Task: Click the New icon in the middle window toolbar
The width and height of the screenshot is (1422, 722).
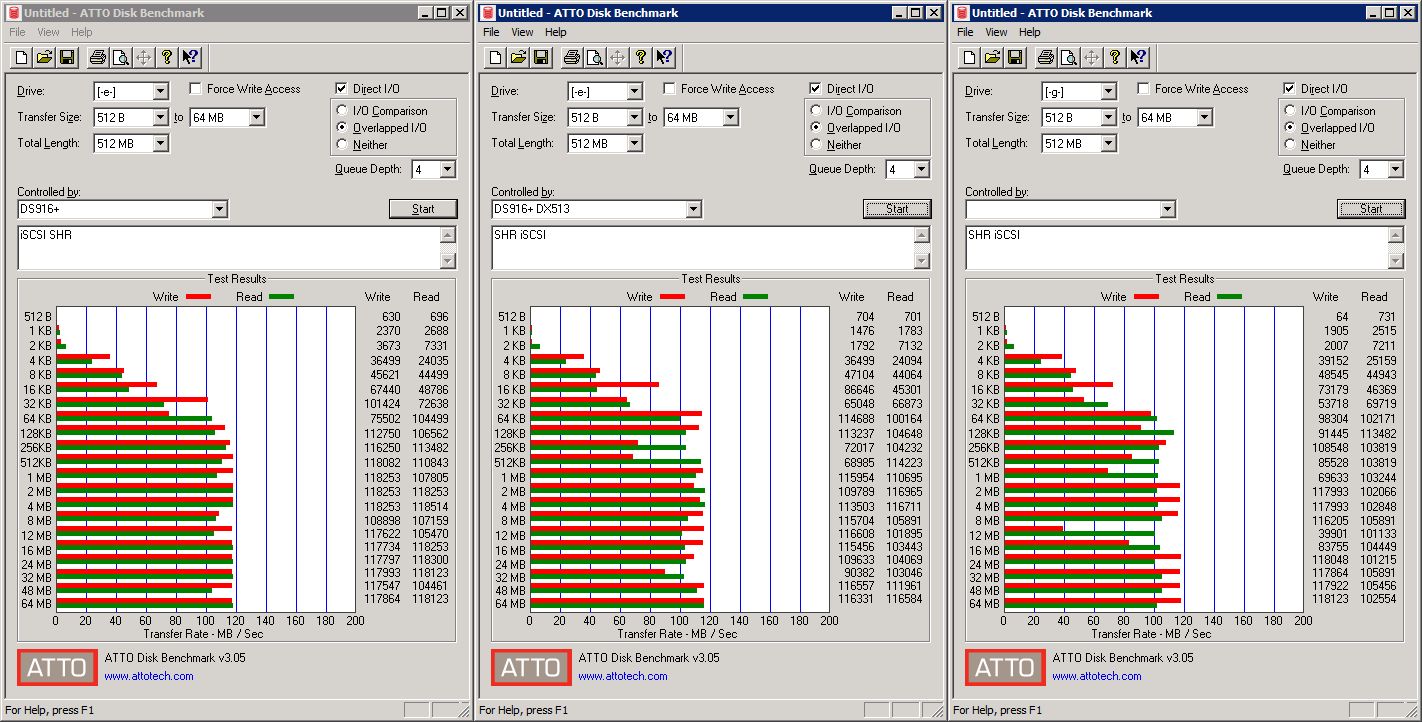Action: coord(495,57)
